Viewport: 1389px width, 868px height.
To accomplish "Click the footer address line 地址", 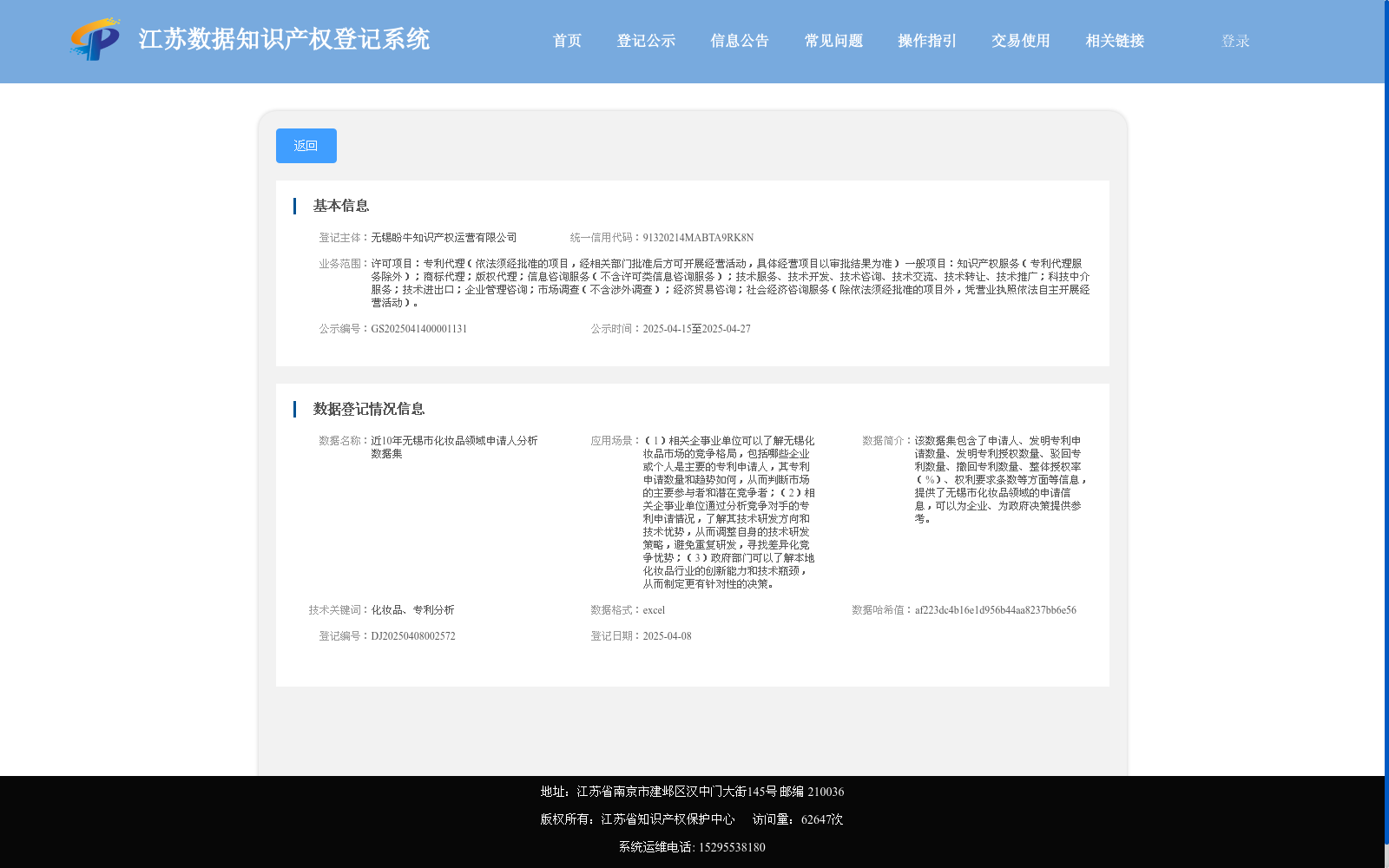I will coord(692,792).
